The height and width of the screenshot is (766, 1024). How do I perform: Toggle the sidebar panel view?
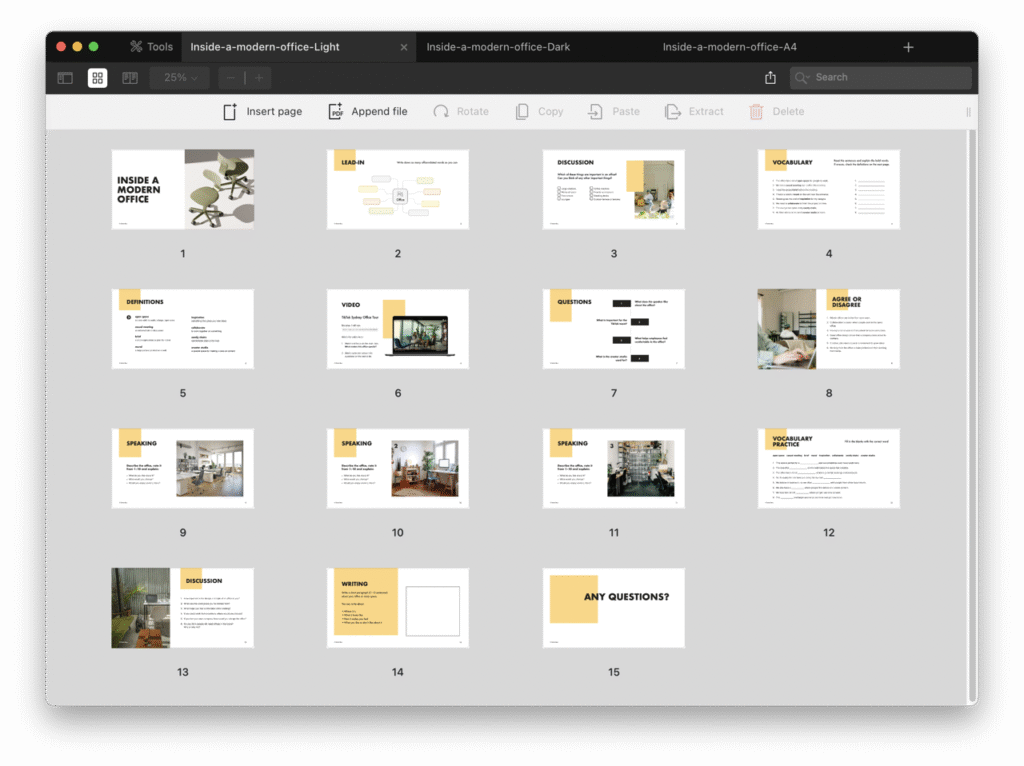click(x=65, y=78)
